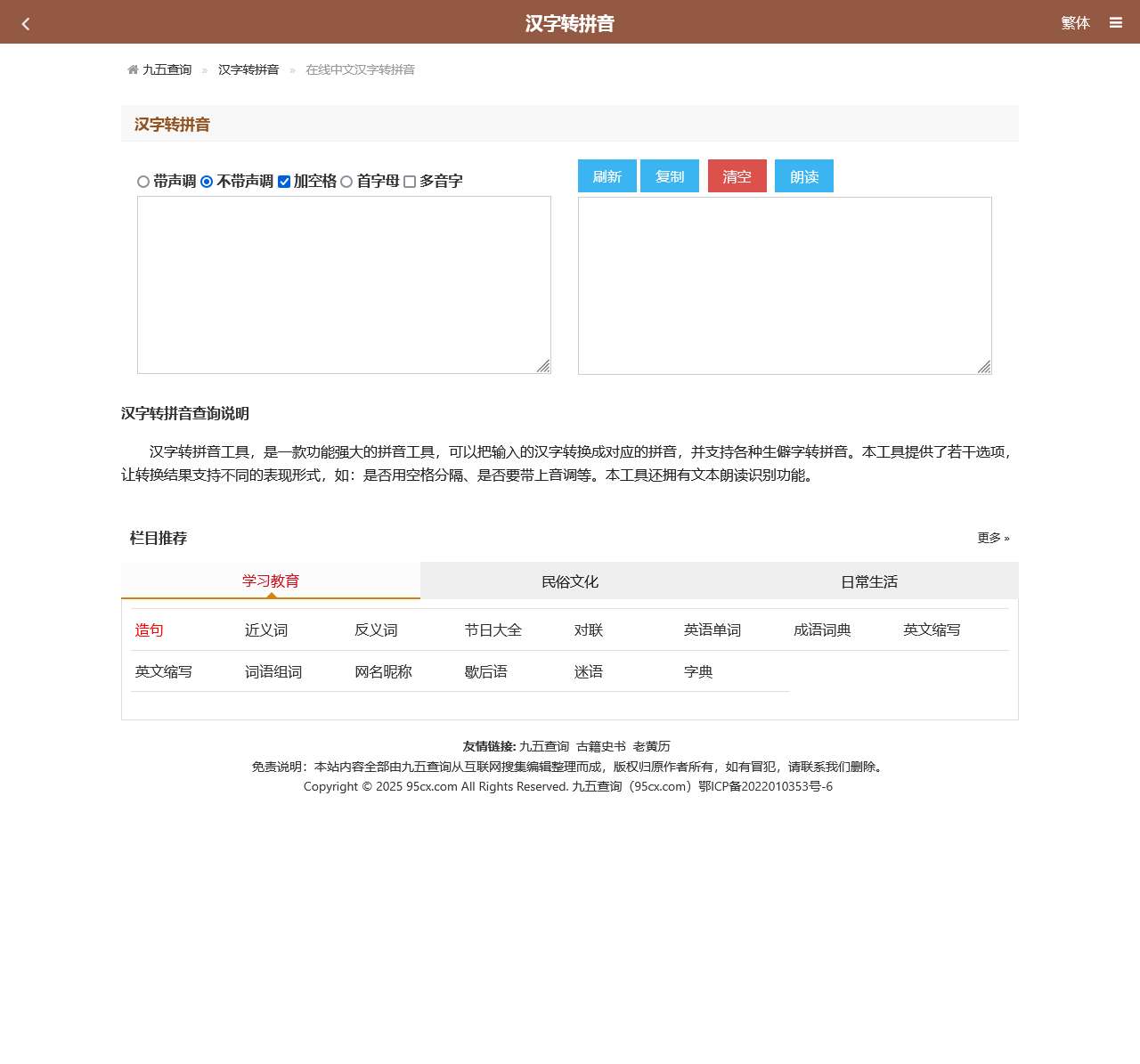Open the 老黄历 footer link

click(x=652, y=746)
